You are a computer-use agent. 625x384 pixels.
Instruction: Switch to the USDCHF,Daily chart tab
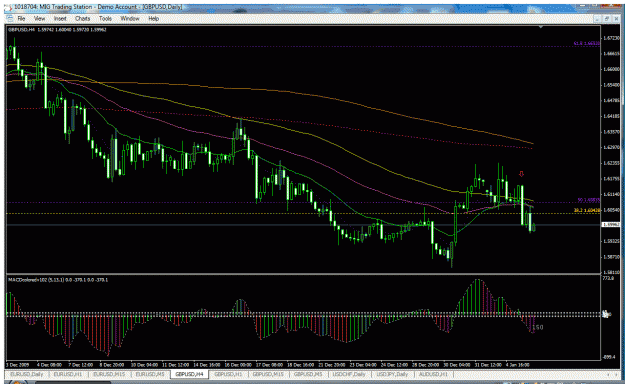349,374
